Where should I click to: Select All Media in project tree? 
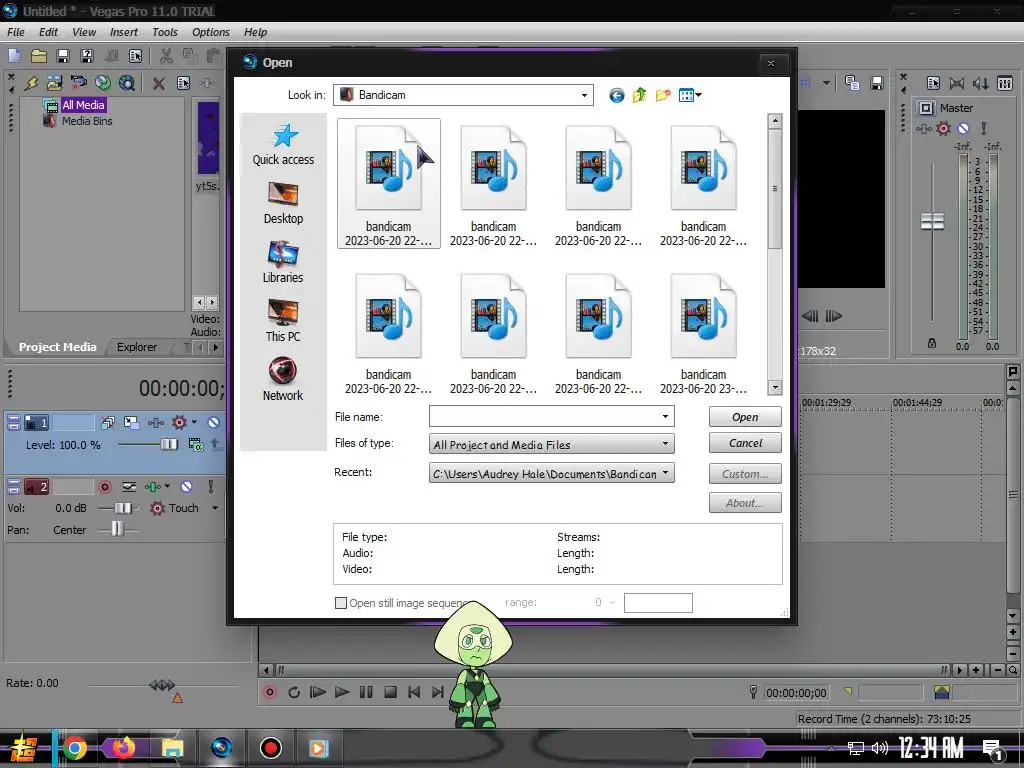pyautogui.click(x=83, y=105)
